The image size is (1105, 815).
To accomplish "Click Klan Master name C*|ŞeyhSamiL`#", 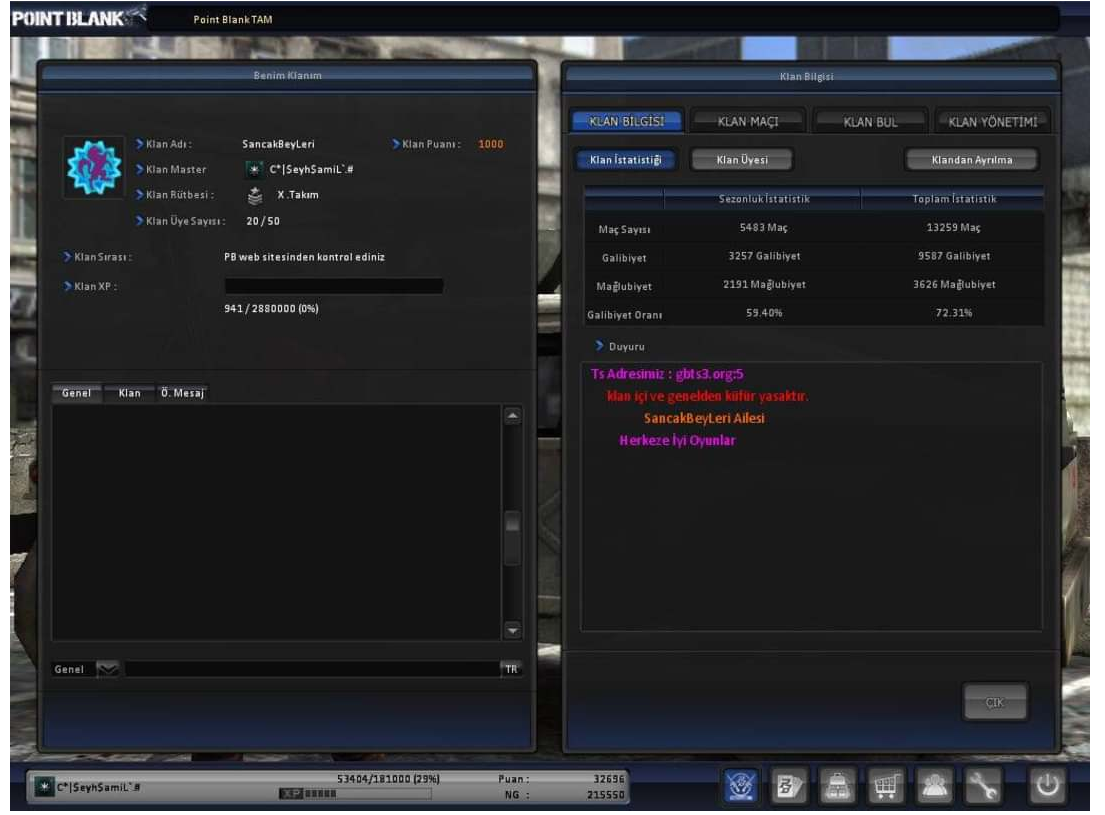I will 311,169.
